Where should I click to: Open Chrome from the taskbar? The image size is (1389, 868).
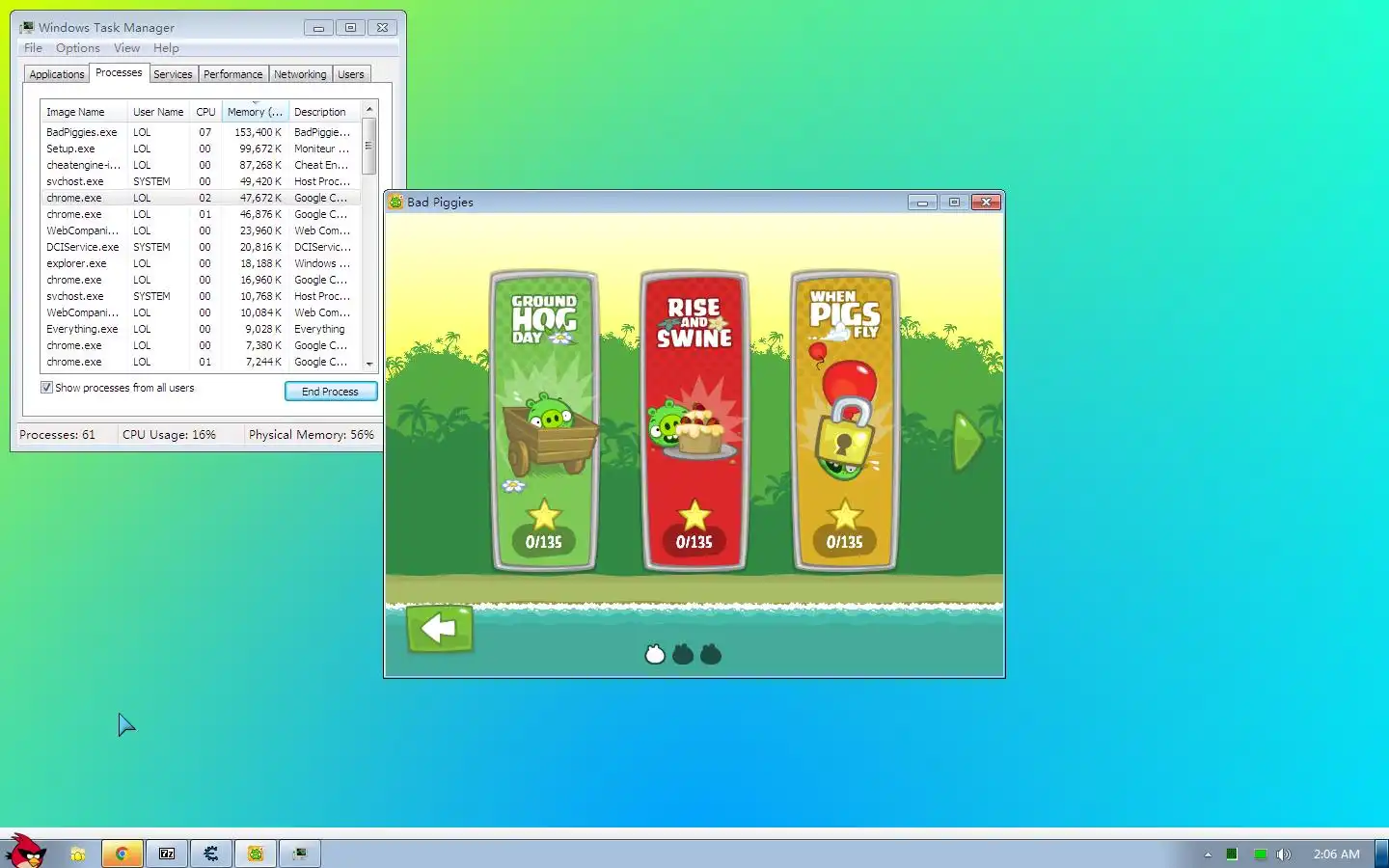(123, 854)
